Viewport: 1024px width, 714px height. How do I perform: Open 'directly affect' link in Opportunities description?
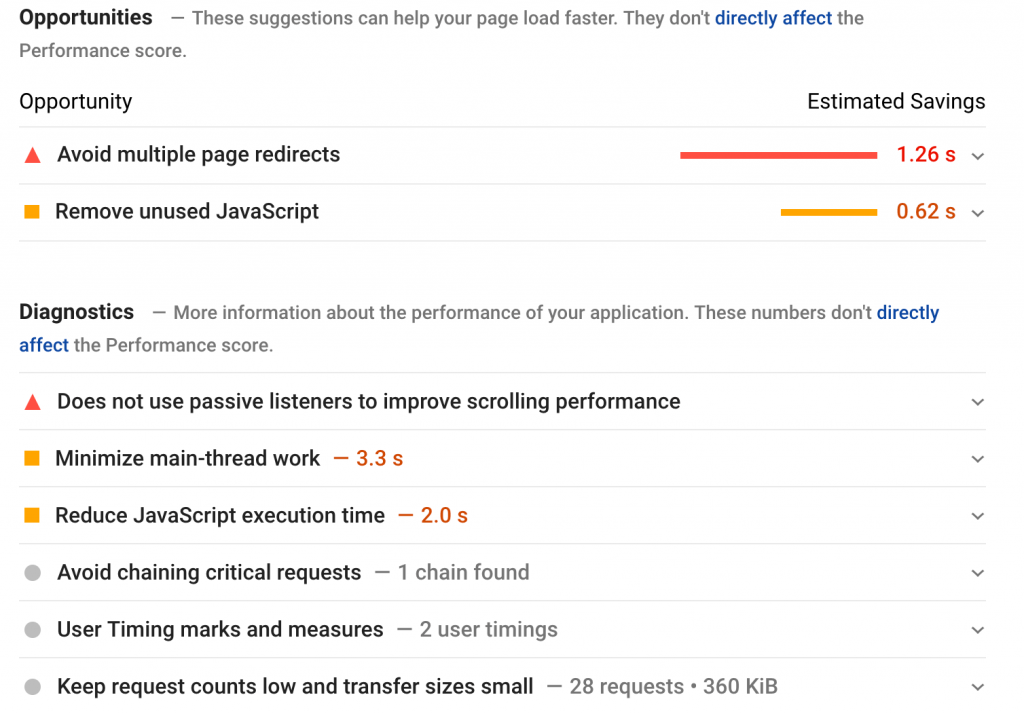[x=773, y=18]
